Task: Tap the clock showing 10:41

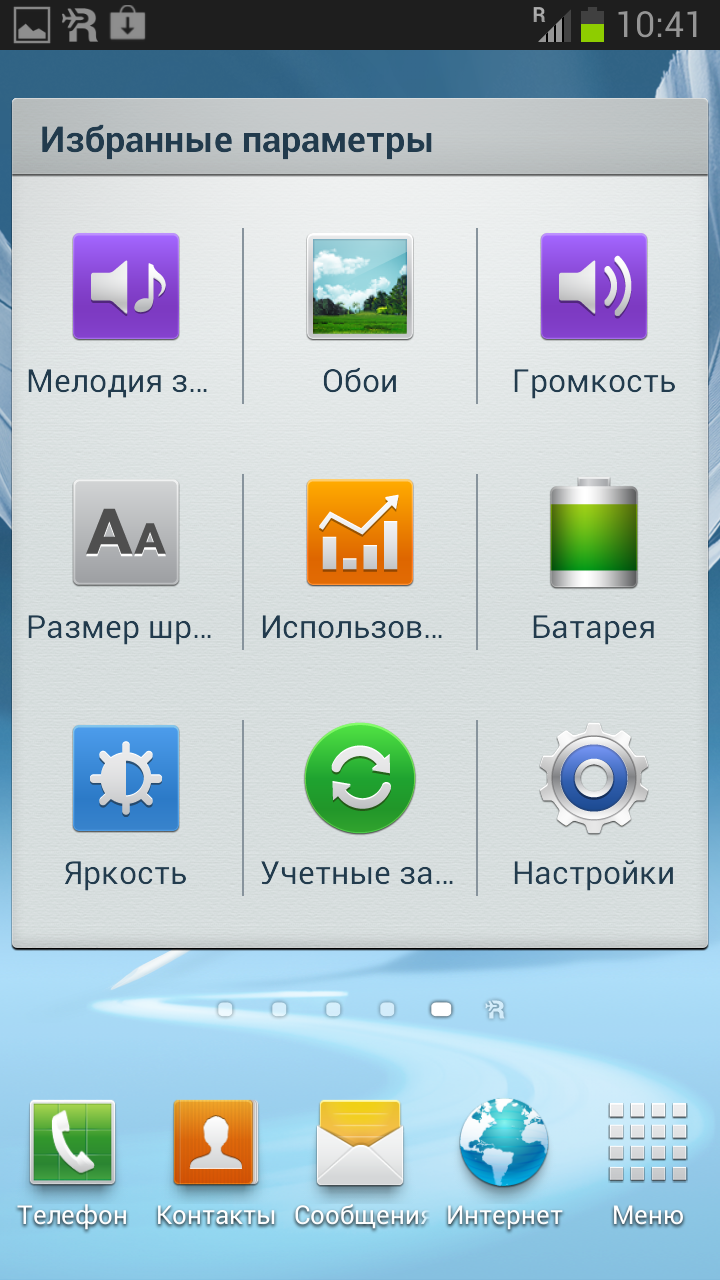Action: [x=658, y=24]
